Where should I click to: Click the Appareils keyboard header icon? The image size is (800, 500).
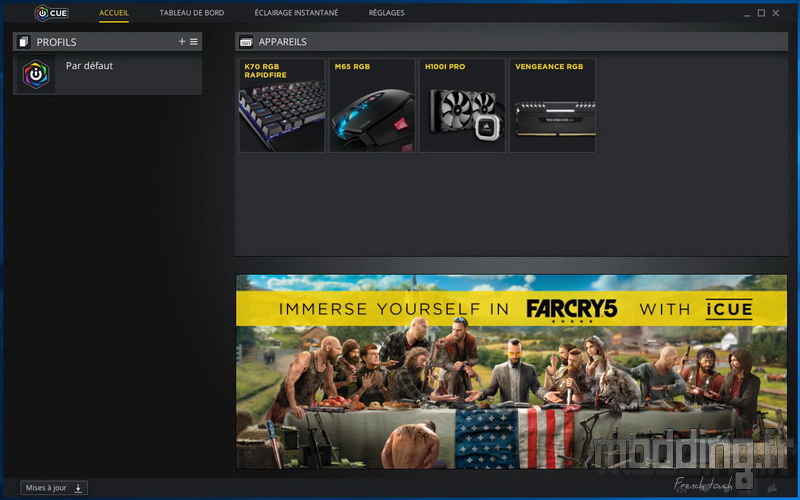click(246, 42)
